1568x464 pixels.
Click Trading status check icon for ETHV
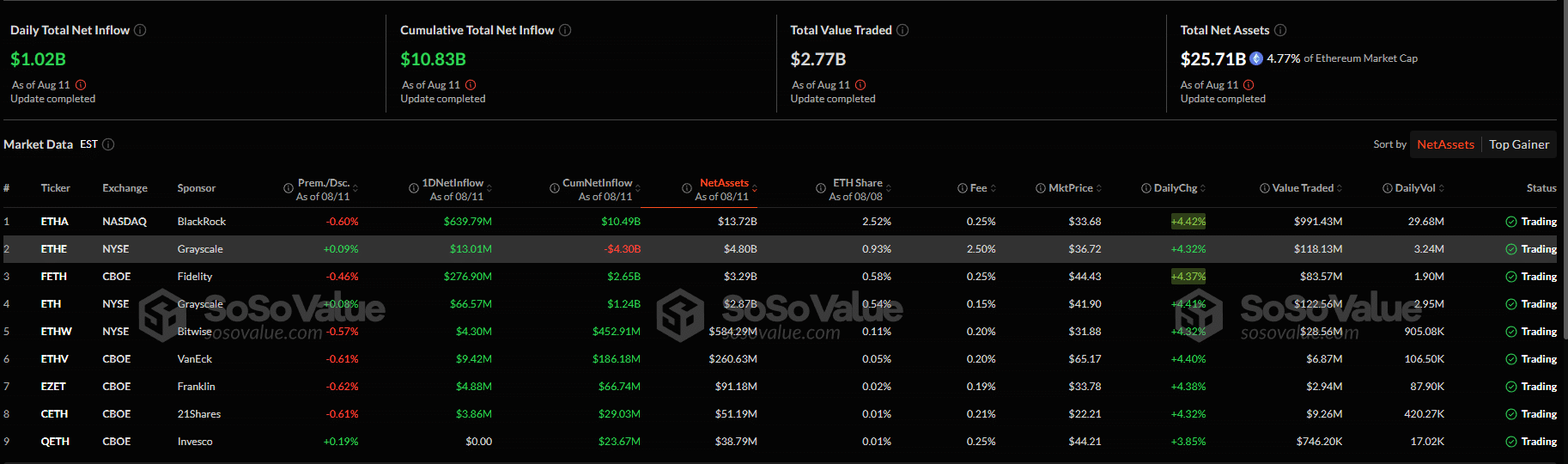click(x=1511, y=359)
